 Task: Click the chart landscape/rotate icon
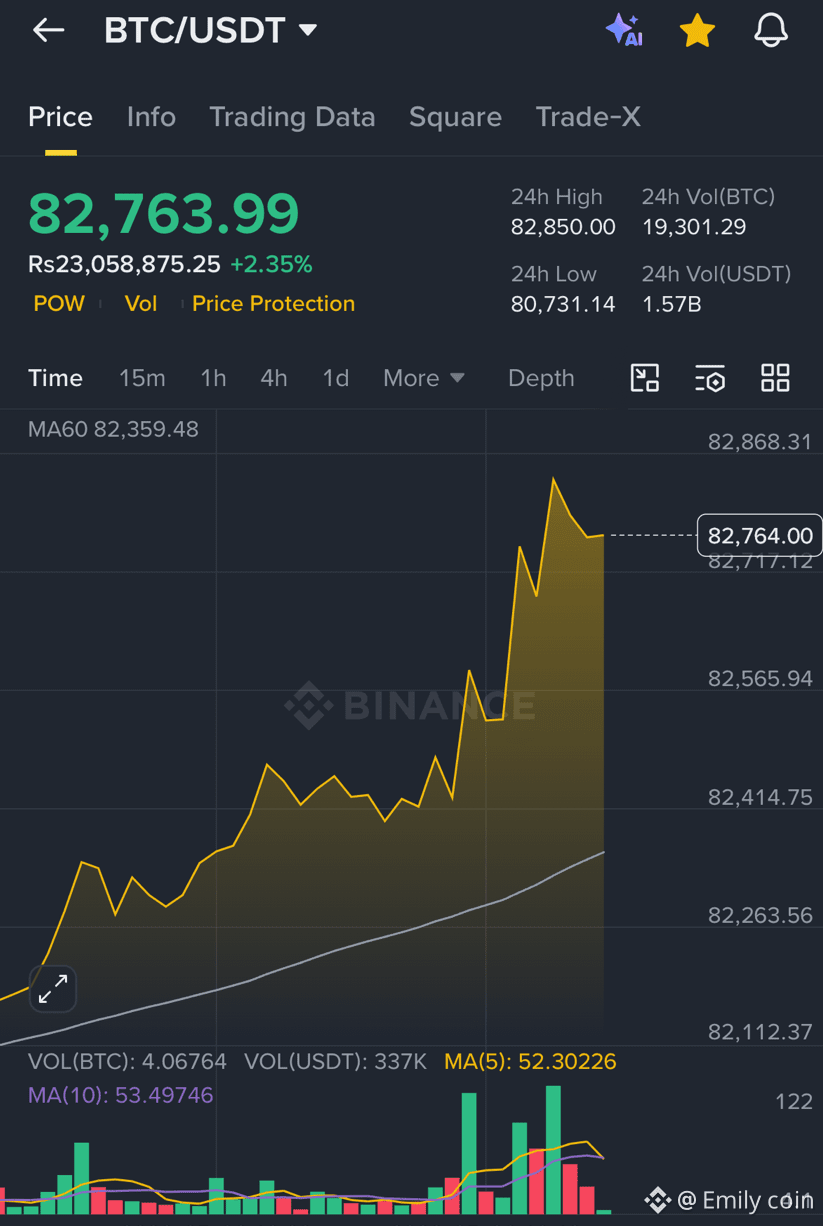[x=645, y=378]
